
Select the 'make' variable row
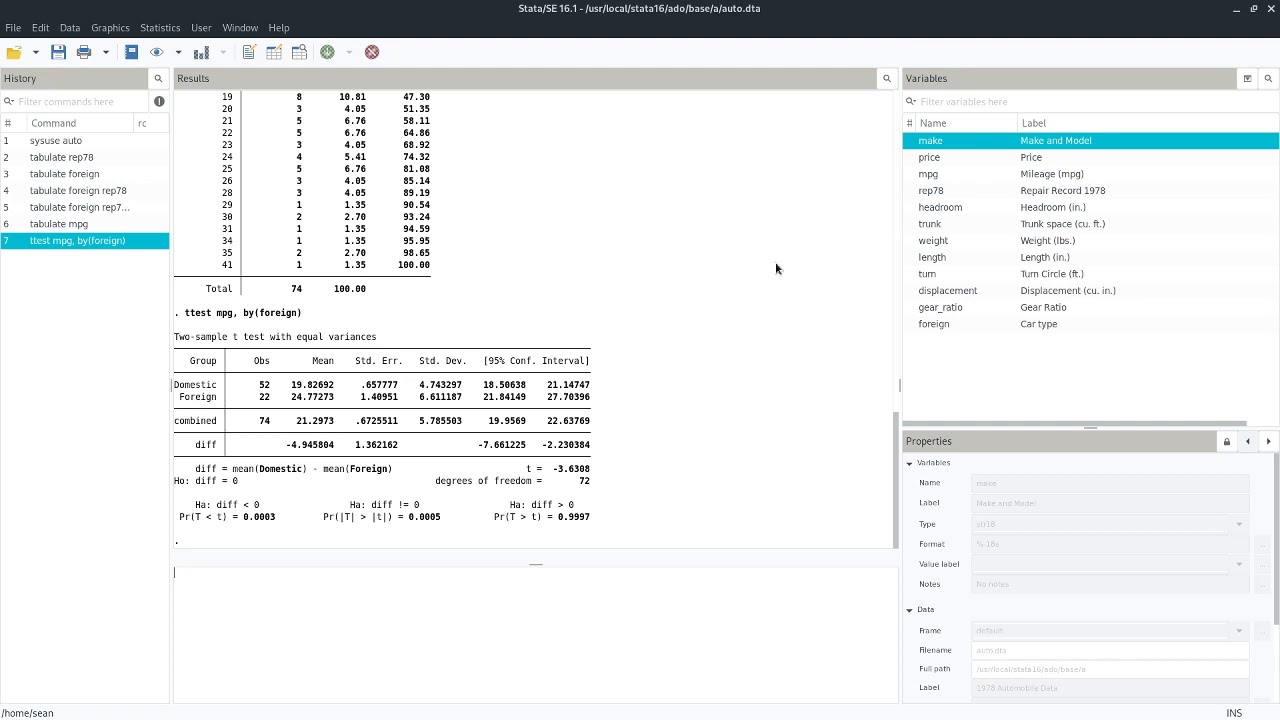tap(1090, 141)
